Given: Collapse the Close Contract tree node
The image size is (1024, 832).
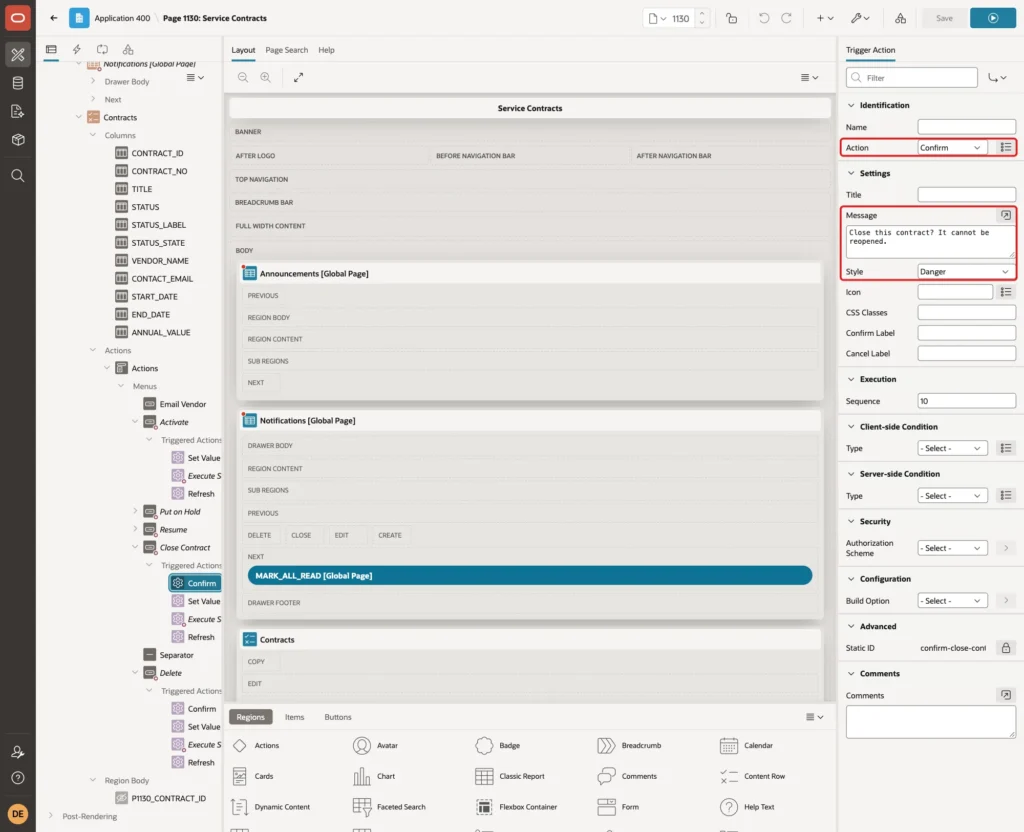Looking at the screenshot, I should (x=135, y=547).
